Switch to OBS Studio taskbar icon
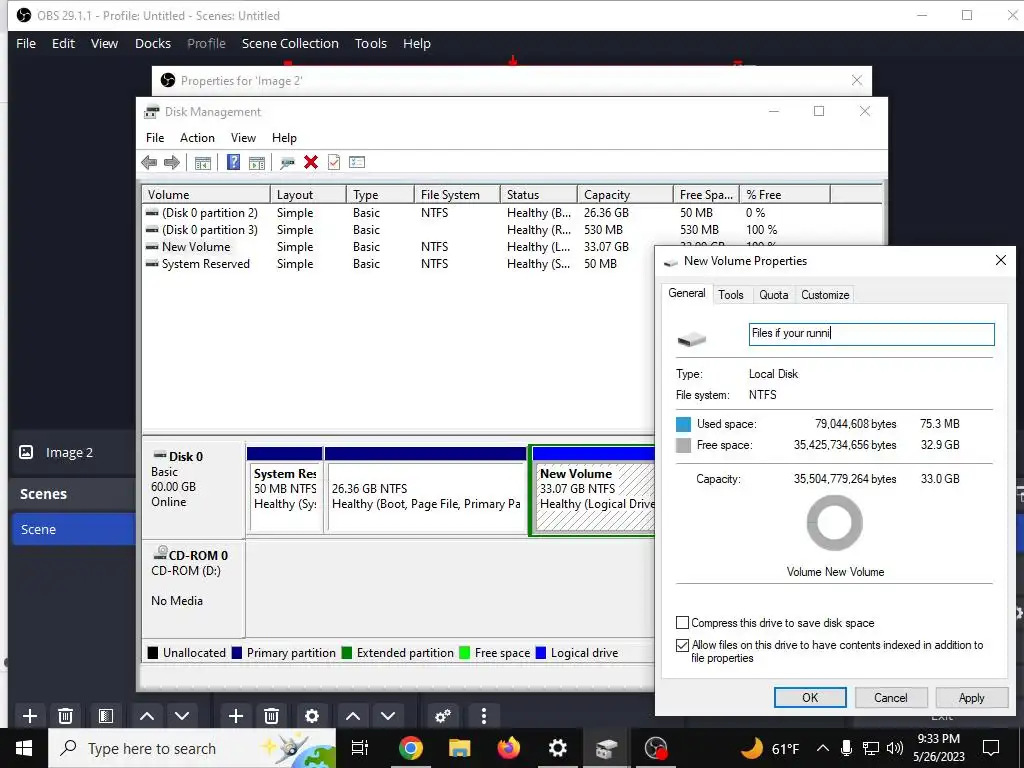The height and width of the screenshot is (768, 1024). click(656, 748)
